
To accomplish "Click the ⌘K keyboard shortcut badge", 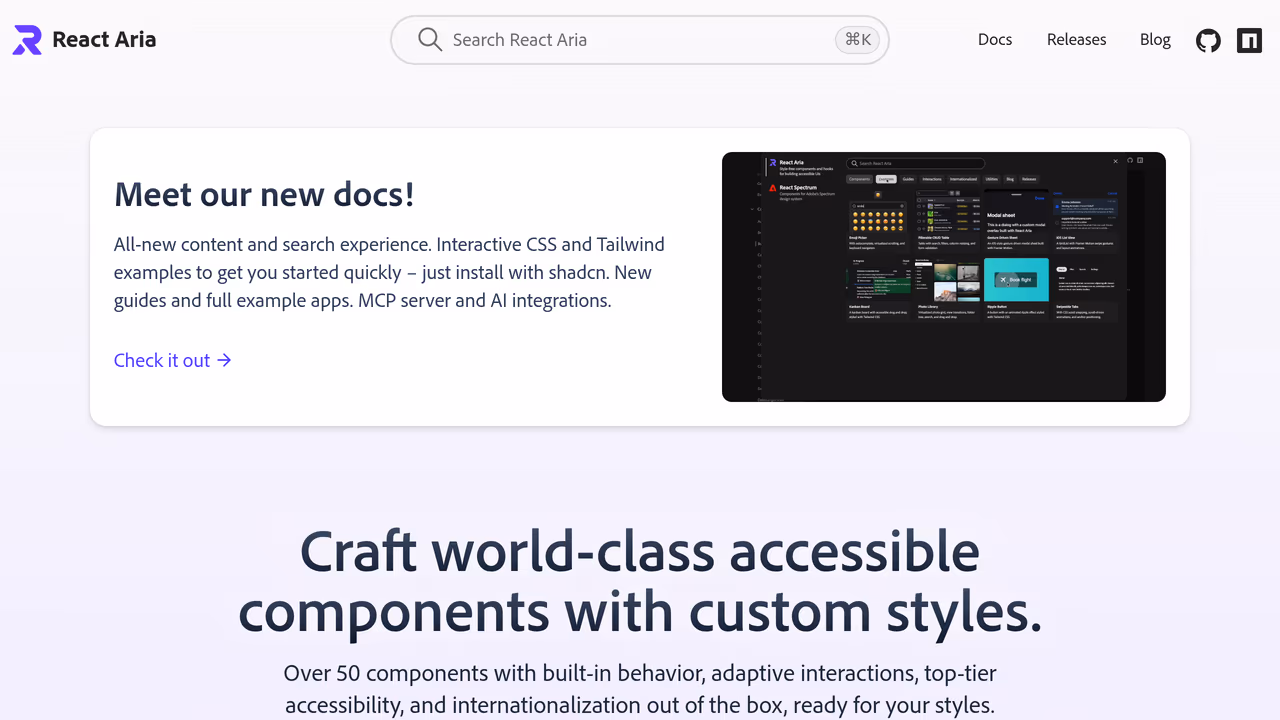I will (857, 40).
